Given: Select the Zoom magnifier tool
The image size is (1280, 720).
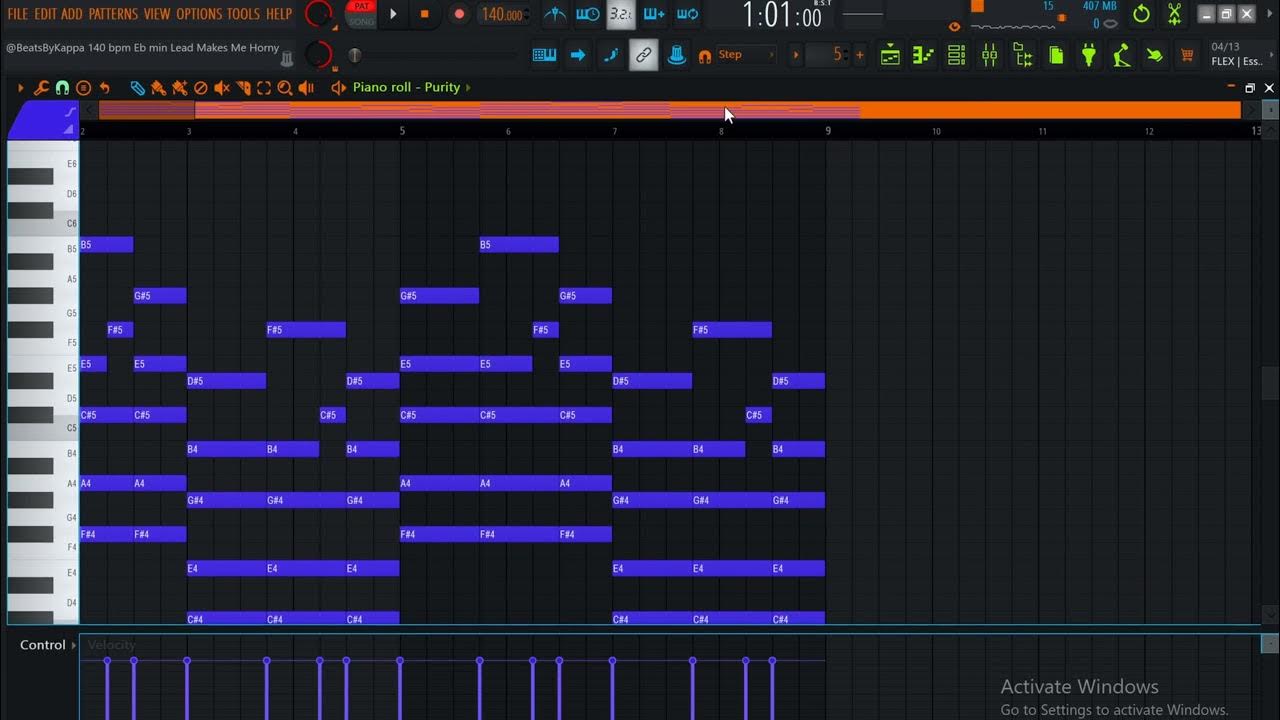Looking at the screenshot, I should (x=285, y=88).
